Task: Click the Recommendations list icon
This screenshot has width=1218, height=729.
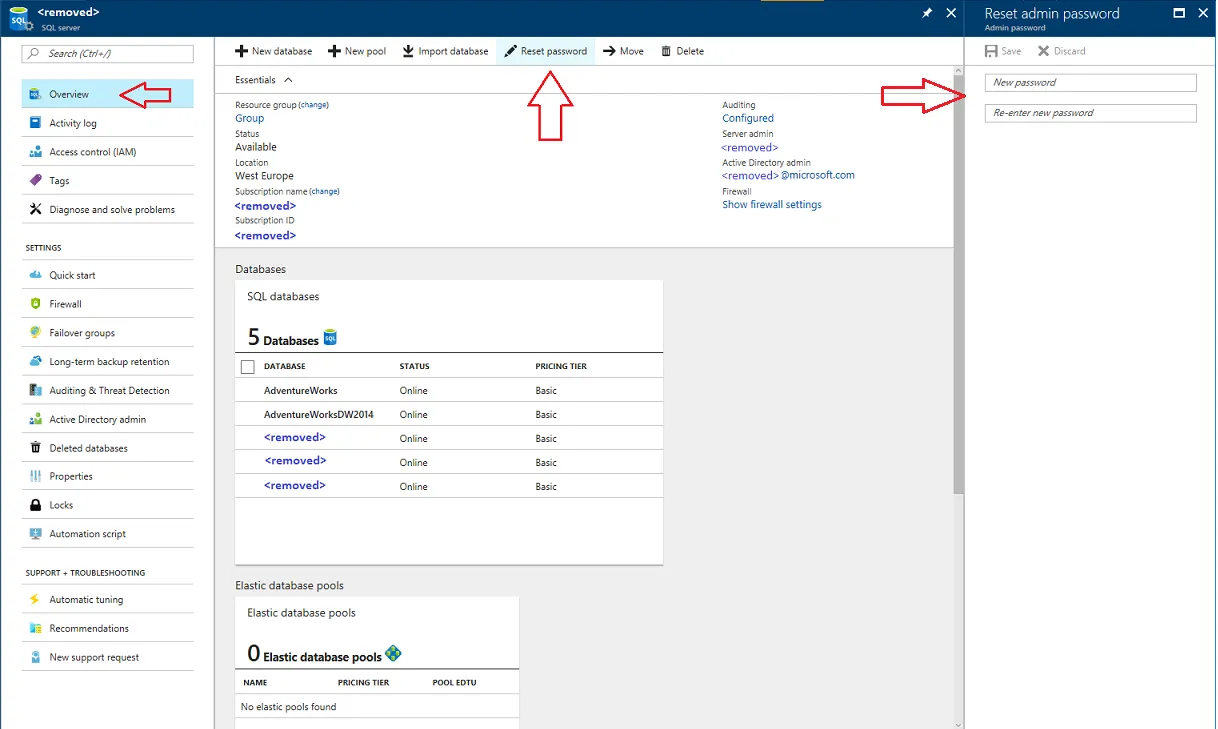Action: (36, 629)
